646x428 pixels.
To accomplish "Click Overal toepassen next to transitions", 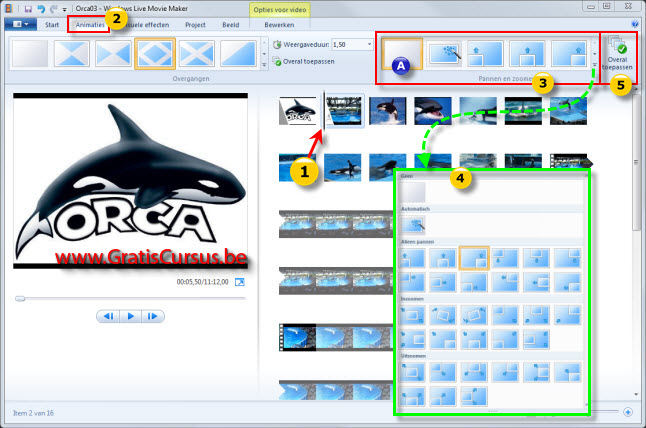I will (x=304, y=61).
